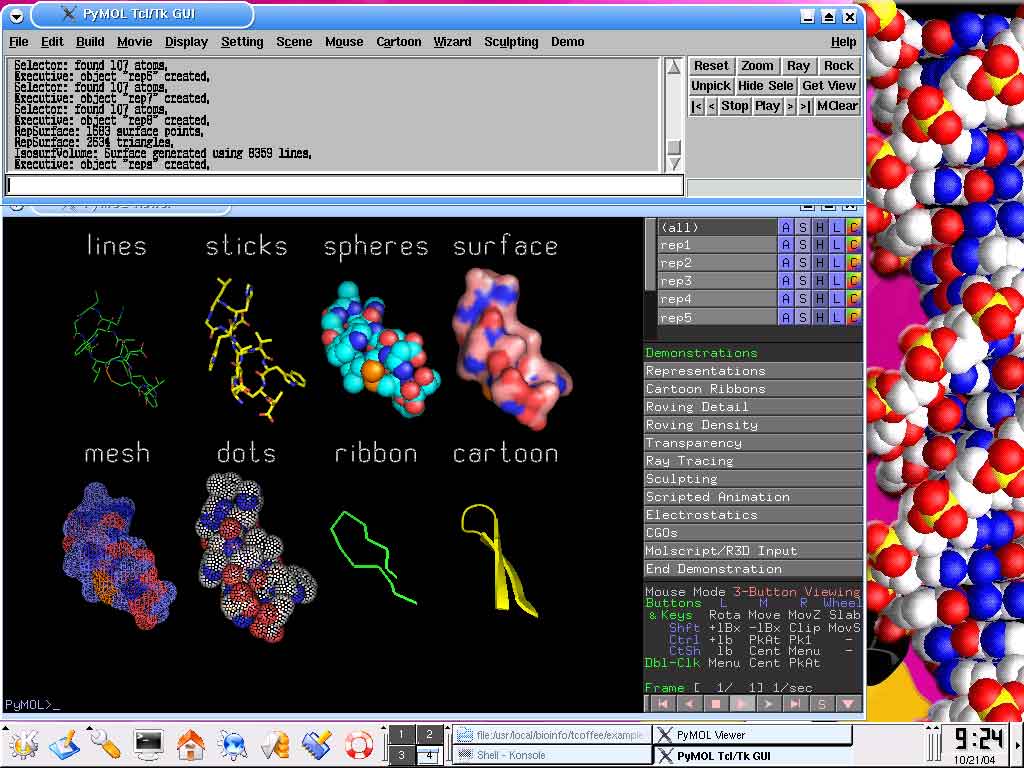
Task: Toggle visibility of rep3 object
Action: pyautogui.click(x=716, y=281)
